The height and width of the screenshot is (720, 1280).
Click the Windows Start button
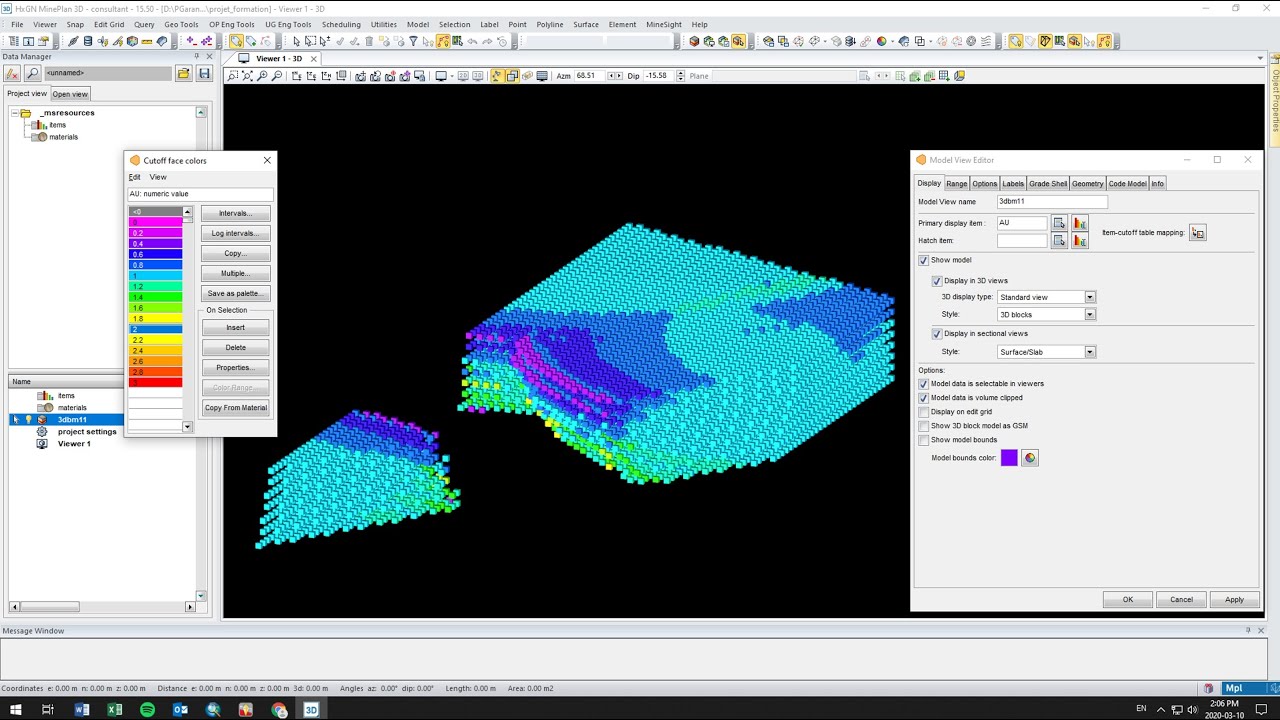[16, 709]
